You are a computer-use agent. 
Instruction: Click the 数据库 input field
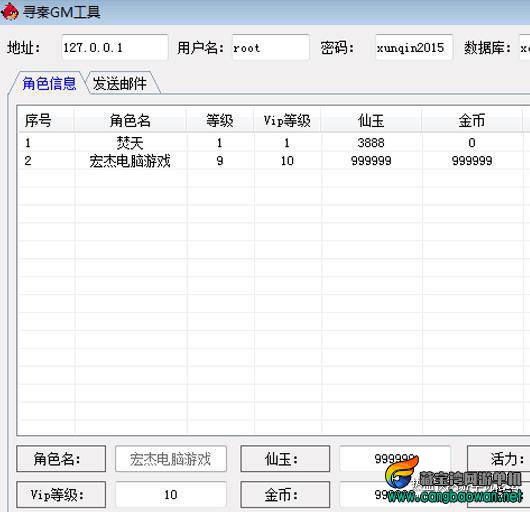(525, 47)
